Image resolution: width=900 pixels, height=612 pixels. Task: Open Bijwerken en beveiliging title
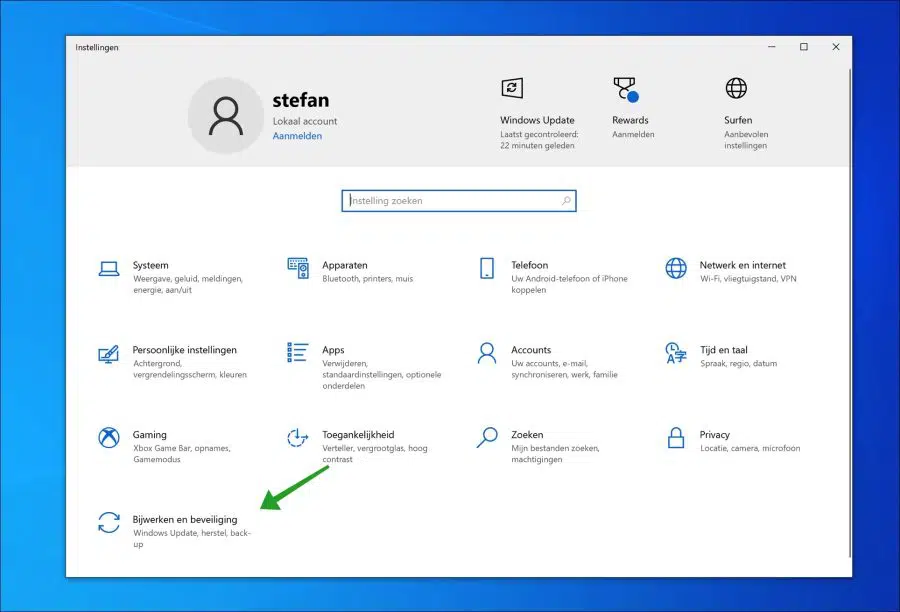pos(185,520)
